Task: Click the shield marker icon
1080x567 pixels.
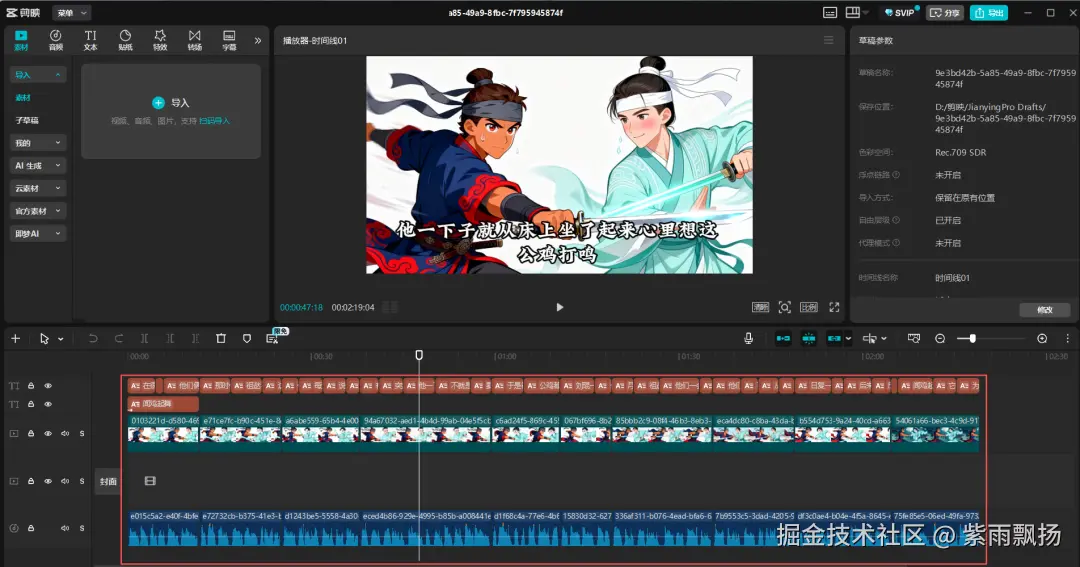Action: pyautogui.click(x=247, y=338)
